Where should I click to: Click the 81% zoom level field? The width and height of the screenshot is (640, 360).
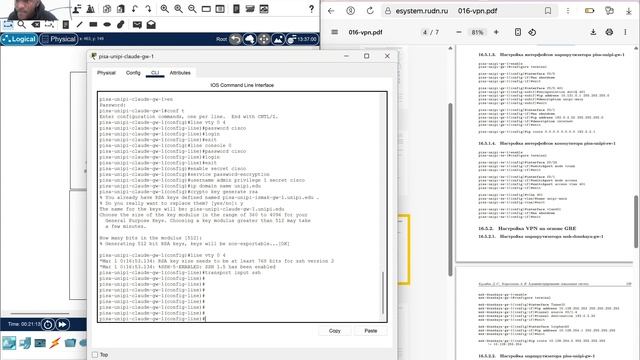(477, 32)
